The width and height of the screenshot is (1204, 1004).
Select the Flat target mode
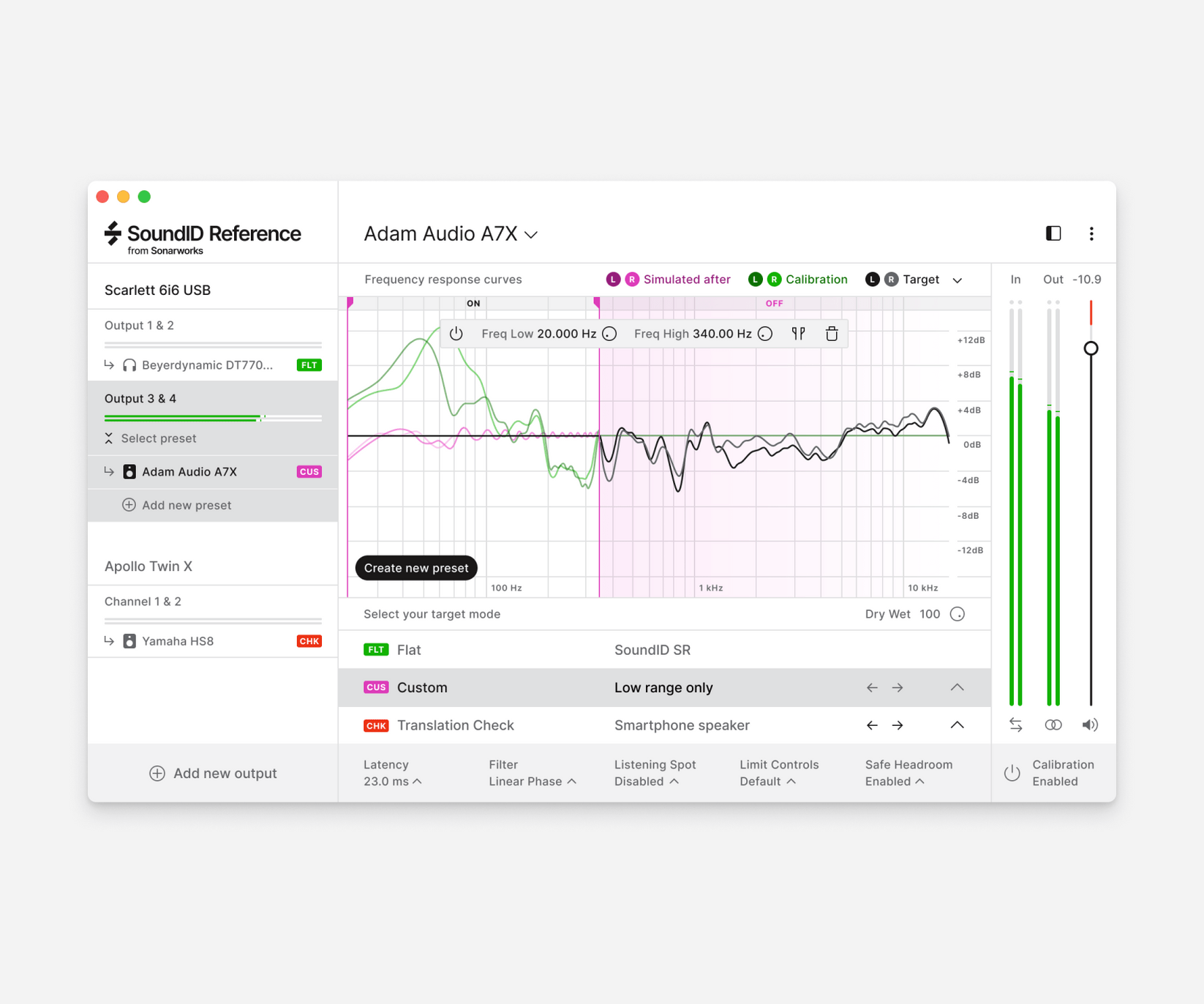tap(409, 650)
